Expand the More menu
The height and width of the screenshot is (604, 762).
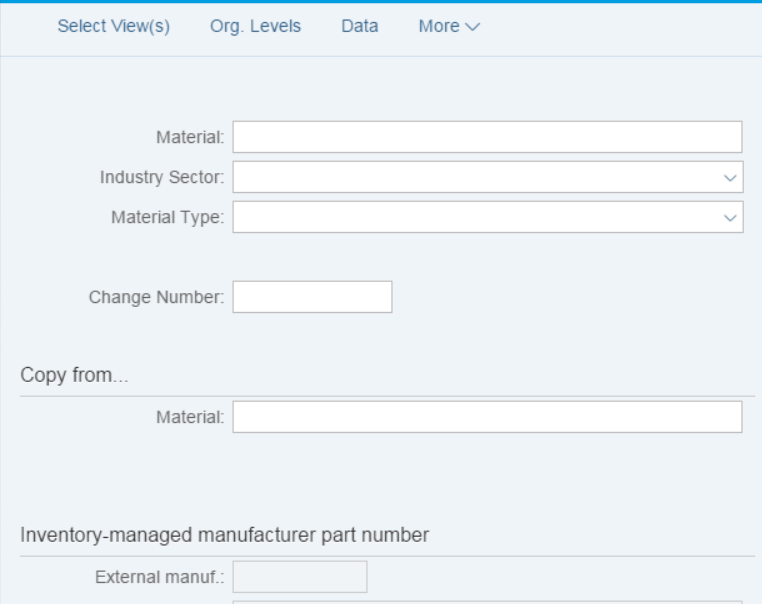[x=449, y=26]
